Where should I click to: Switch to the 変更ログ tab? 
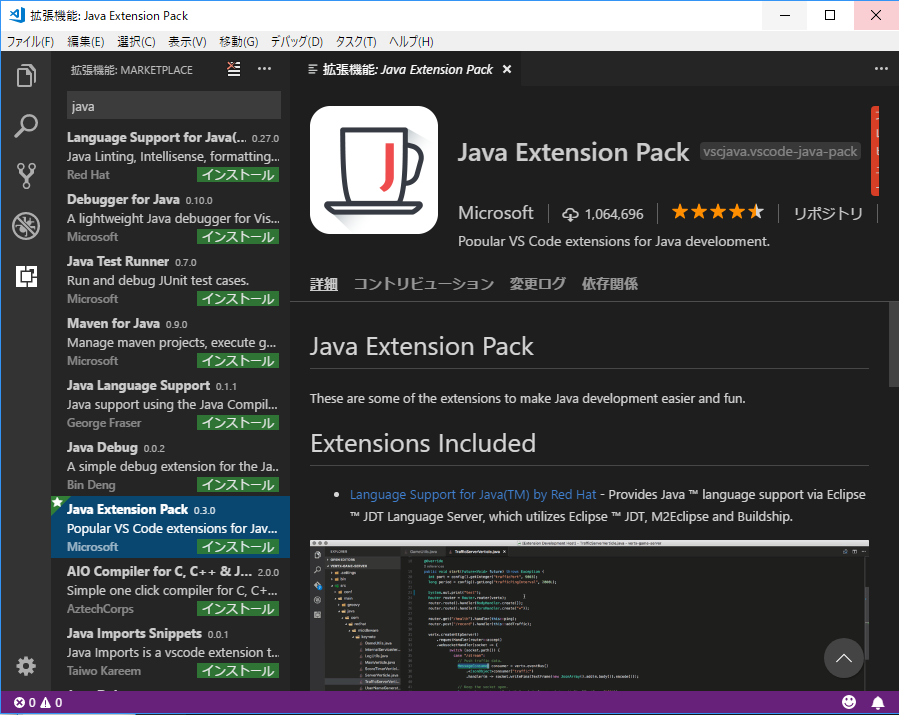click(x=538, y=284)
